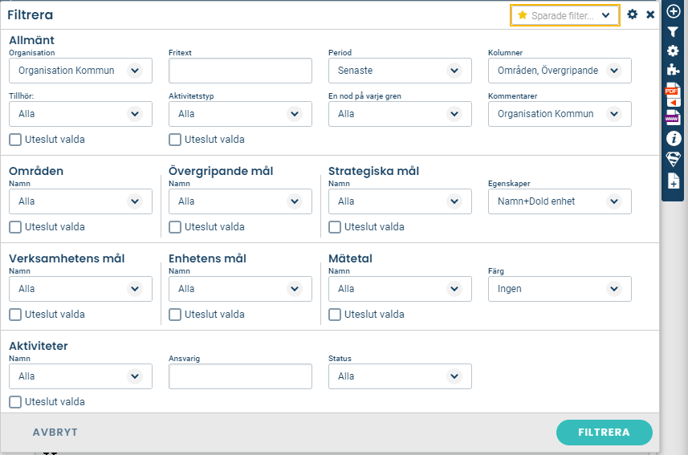Screen dimensions: 688x455
Task: Open the filter funnel icon in sidebar
Action: click(674, 31)
